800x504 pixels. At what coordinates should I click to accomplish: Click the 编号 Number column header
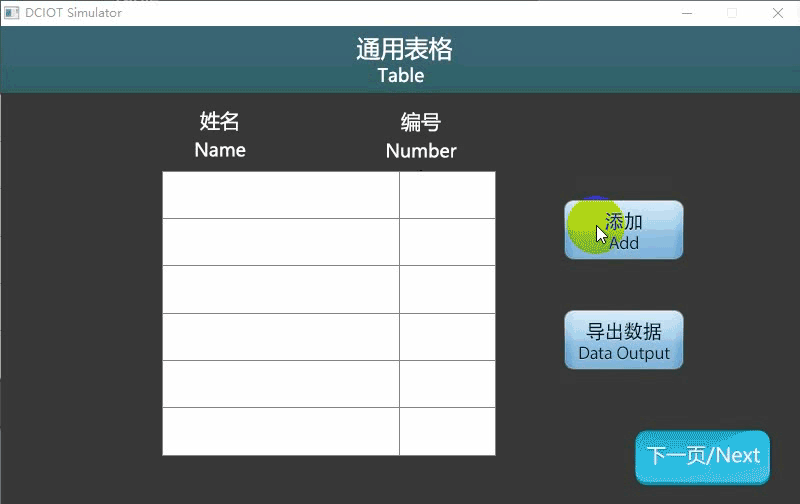[421, 136]
